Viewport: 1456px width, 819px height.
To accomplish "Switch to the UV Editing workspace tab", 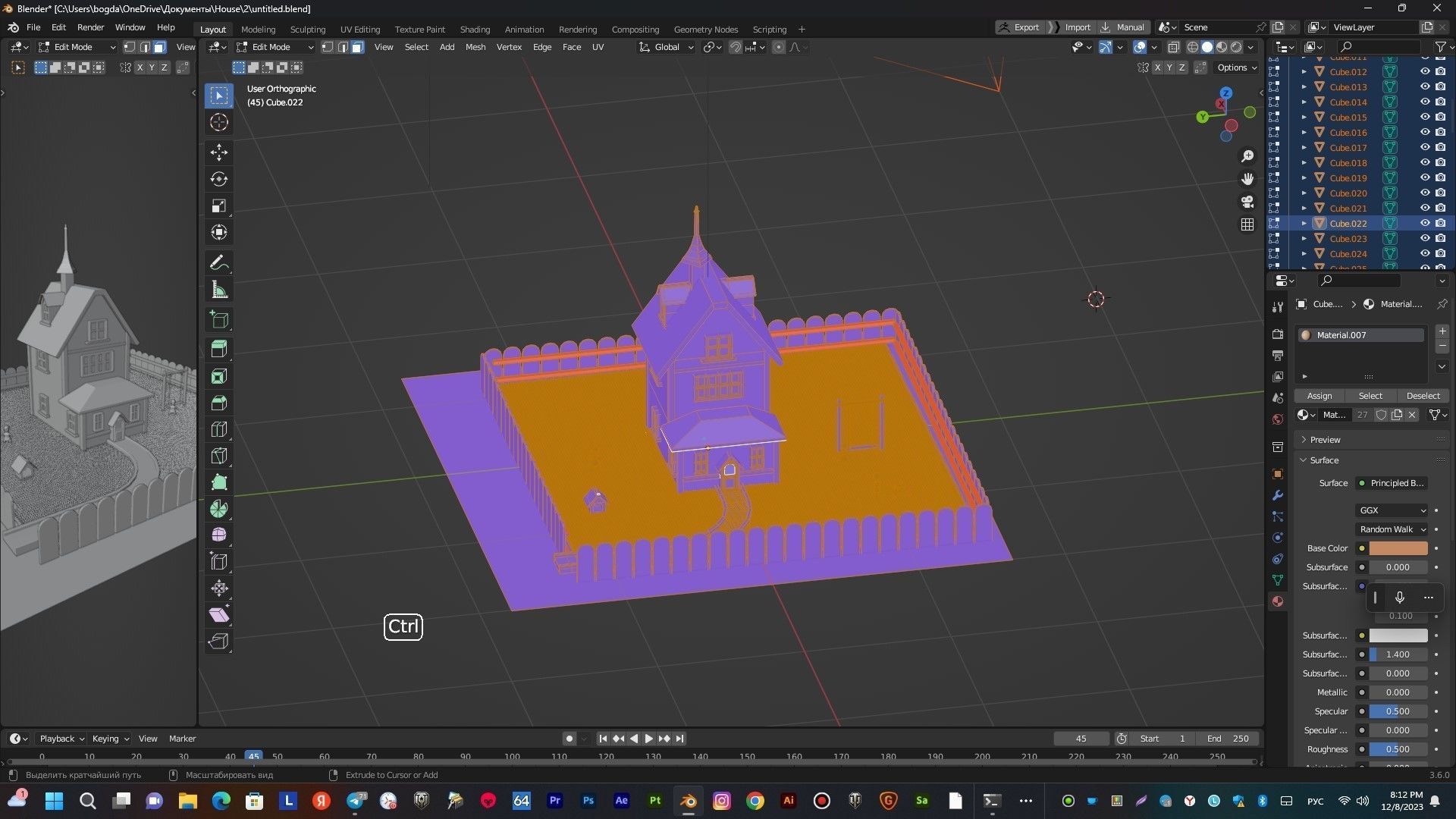I will pyautogui.click(x=360, y=30).
